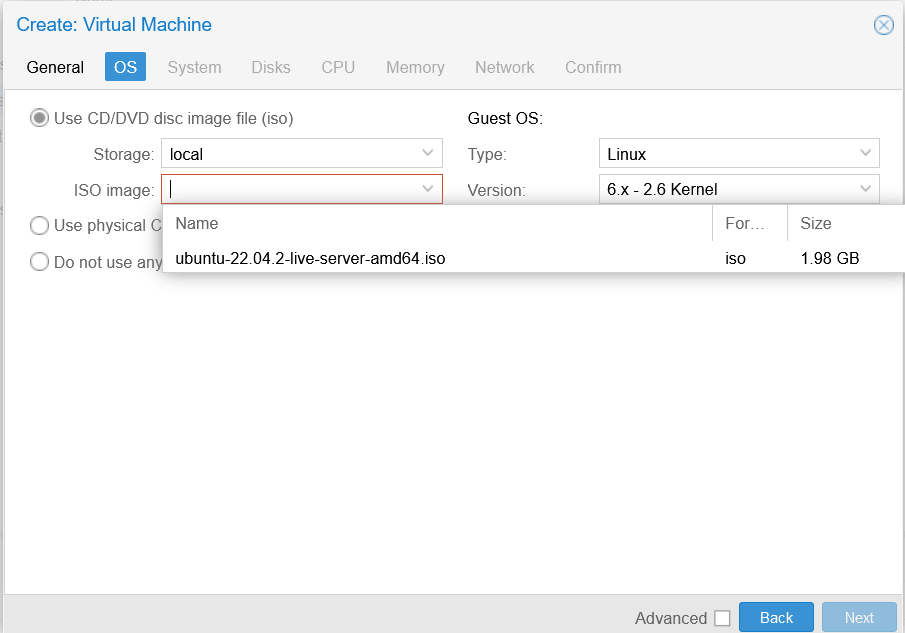Select Do not use any media radio

pyautogui.click(x=39, y=262)
